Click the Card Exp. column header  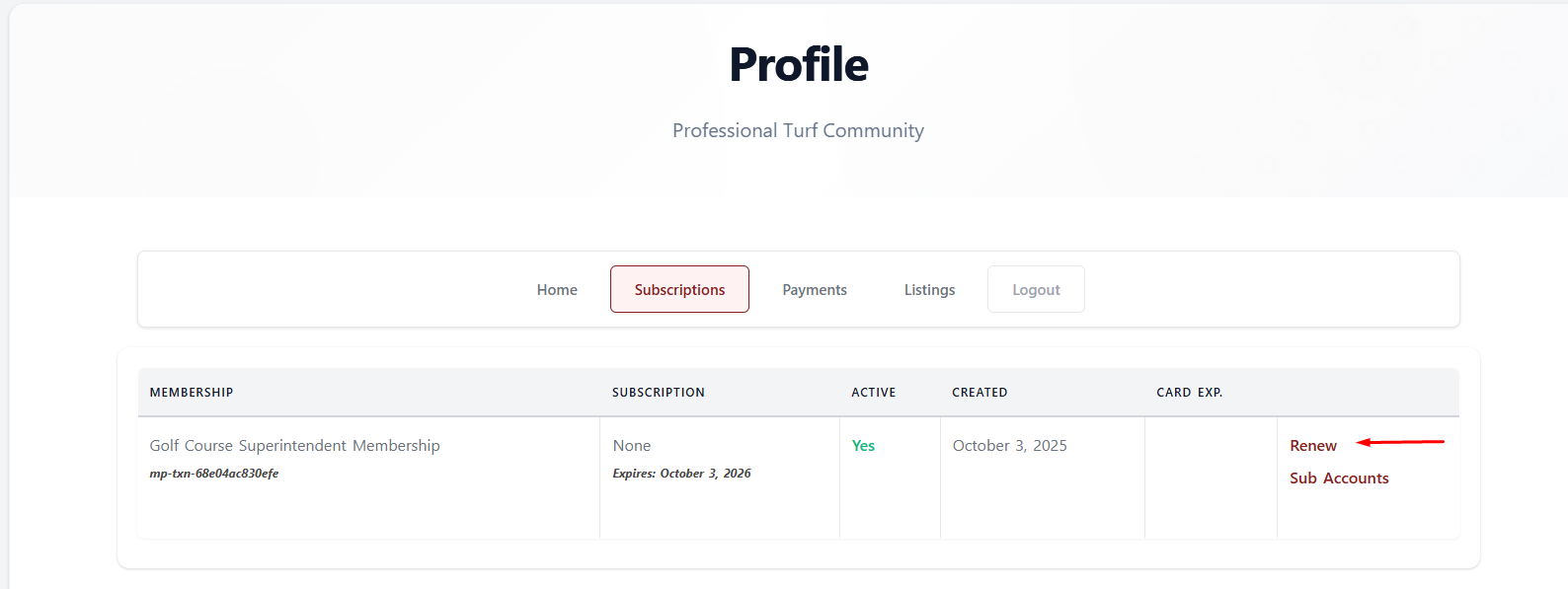tap(1189, 393)
